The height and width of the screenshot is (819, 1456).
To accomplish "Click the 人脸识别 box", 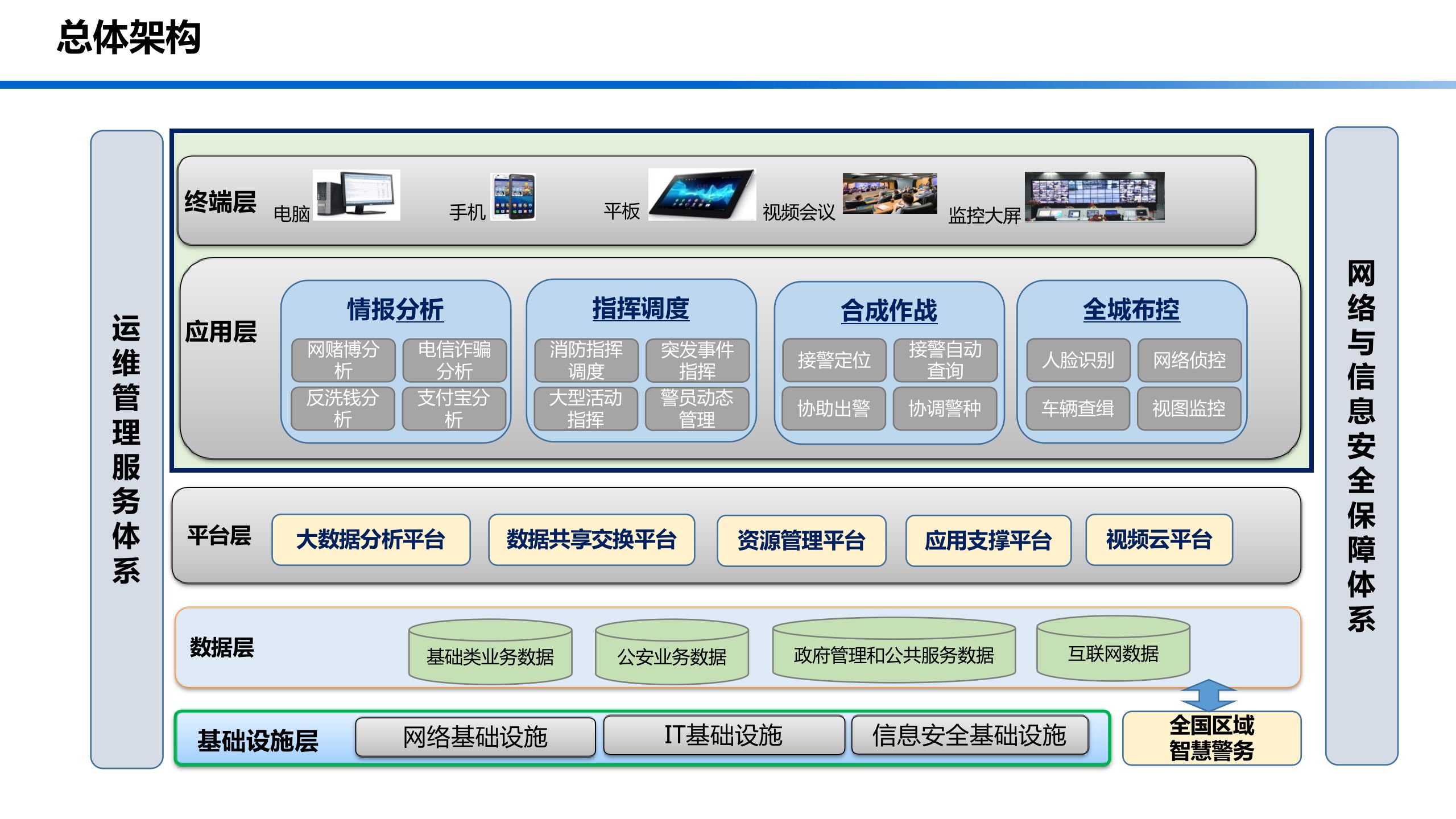I will pos(1078,360).
